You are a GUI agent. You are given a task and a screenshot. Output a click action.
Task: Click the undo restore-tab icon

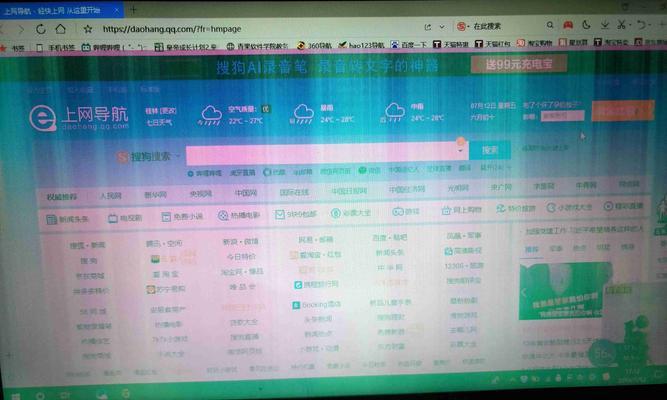pos(641,25)
